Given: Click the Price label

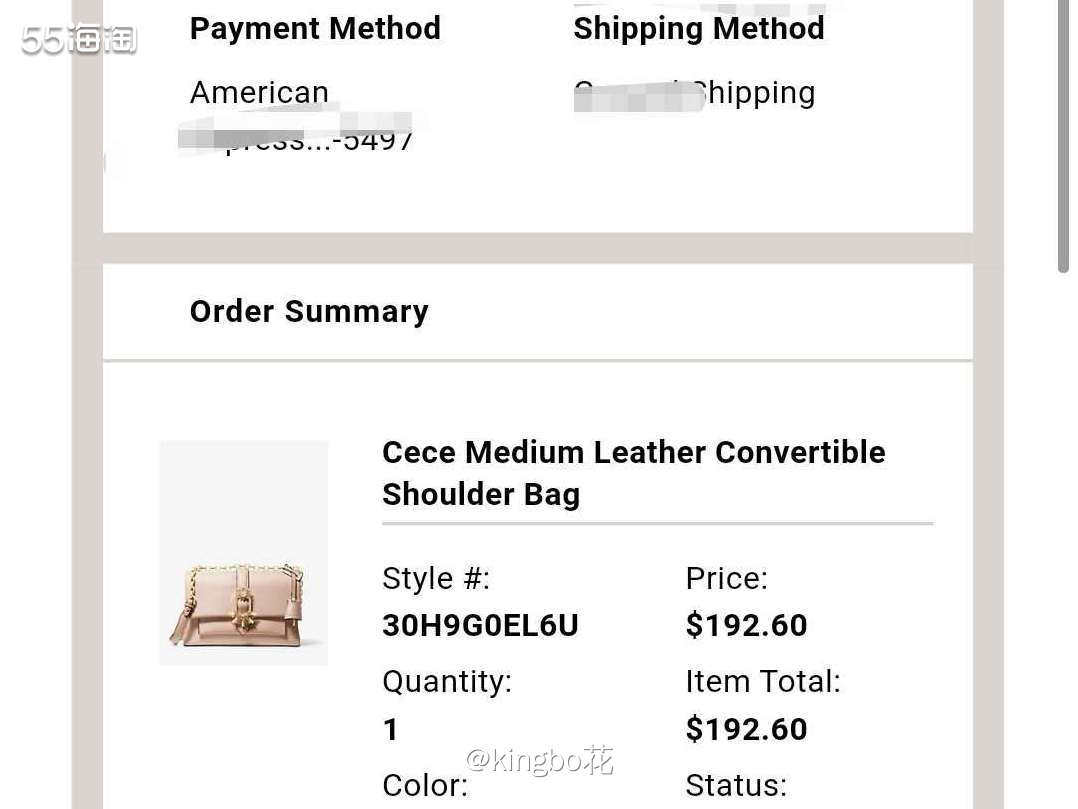Looking at the screenshot, I should [726, 578].
